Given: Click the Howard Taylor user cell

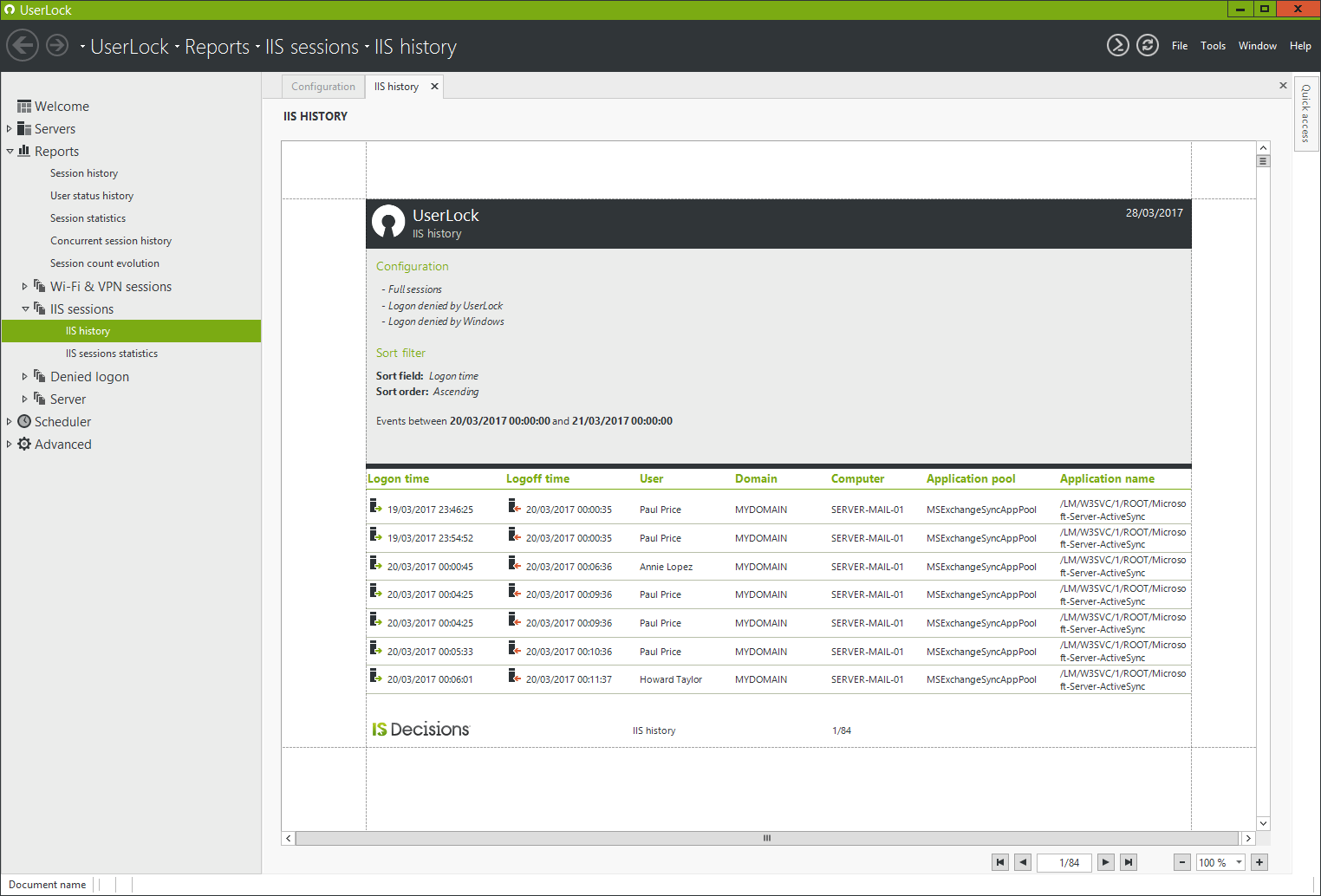Looking at the screenshot, I should 671,679.
